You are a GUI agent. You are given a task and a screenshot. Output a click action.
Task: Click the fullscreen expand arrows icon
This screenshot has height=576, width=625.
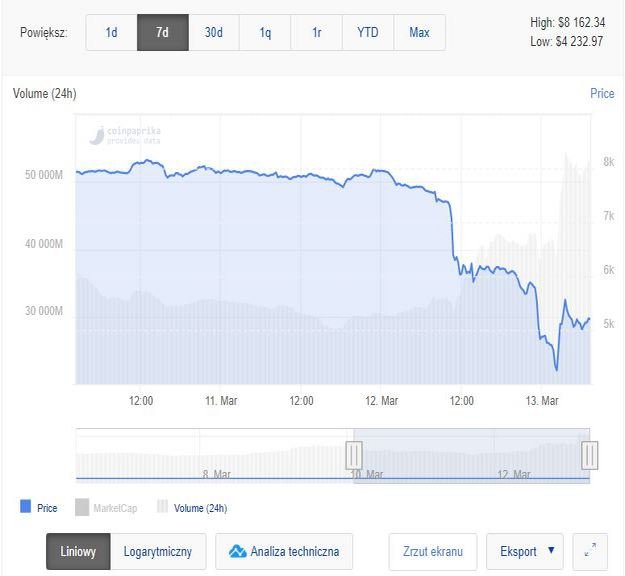click(x=591, y=551)
